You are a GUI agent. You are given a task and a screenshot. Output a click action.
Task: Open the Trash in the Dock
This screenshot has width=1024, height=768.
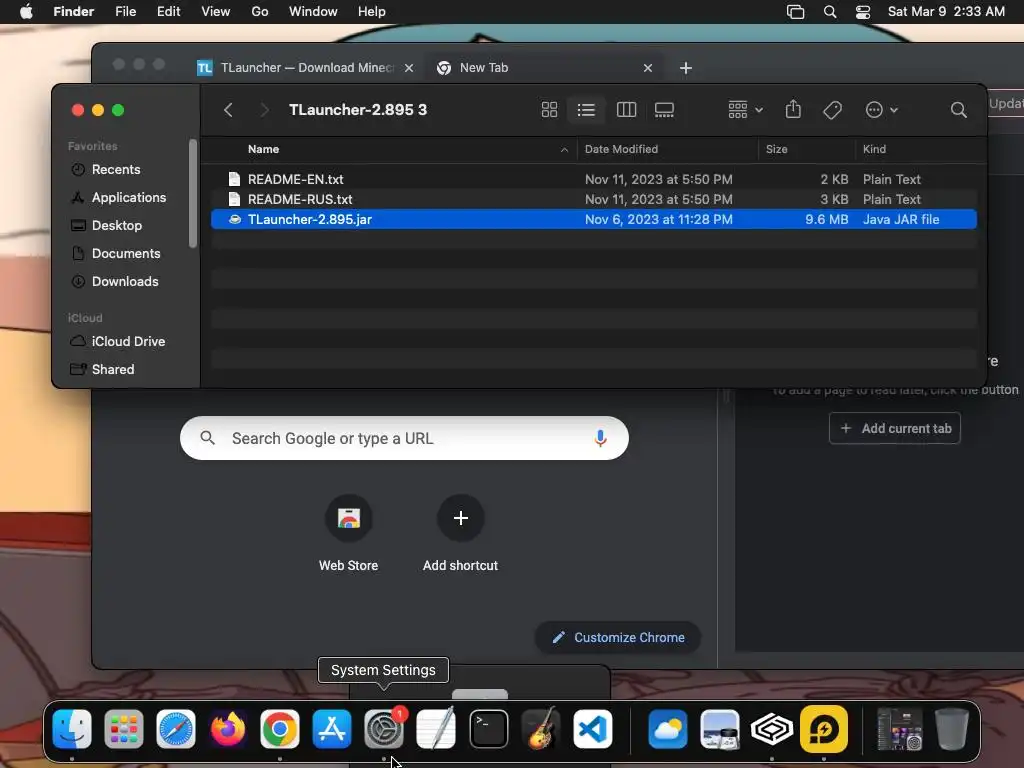coord(951,729)
